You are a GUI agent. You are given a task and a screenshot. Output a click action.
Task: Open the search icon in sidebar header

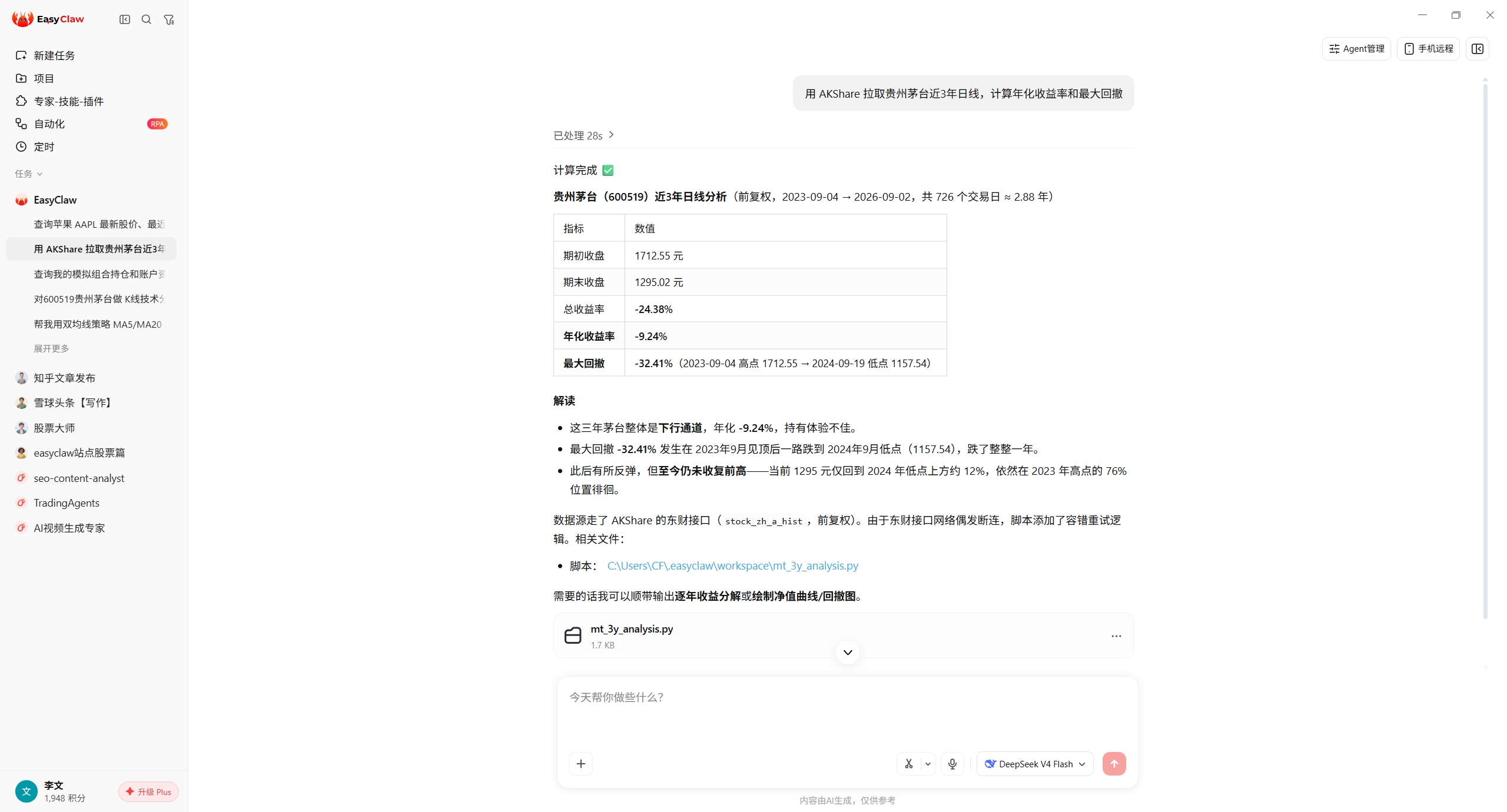(x=147, y=19)
